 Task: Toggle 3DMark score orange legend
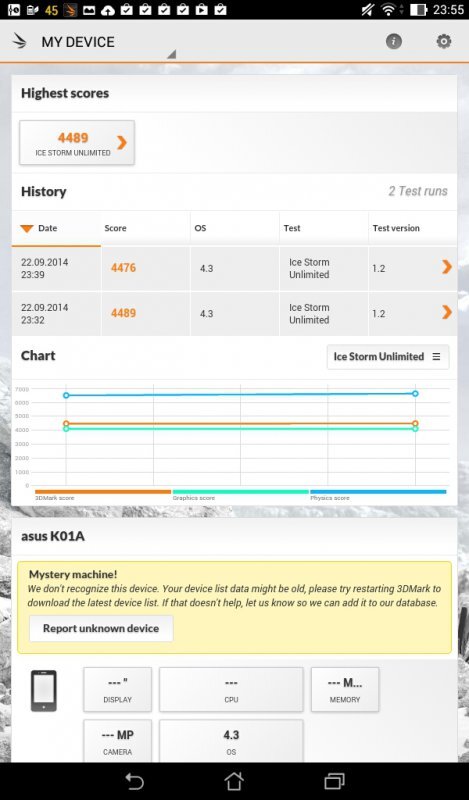tap(103, 494)
